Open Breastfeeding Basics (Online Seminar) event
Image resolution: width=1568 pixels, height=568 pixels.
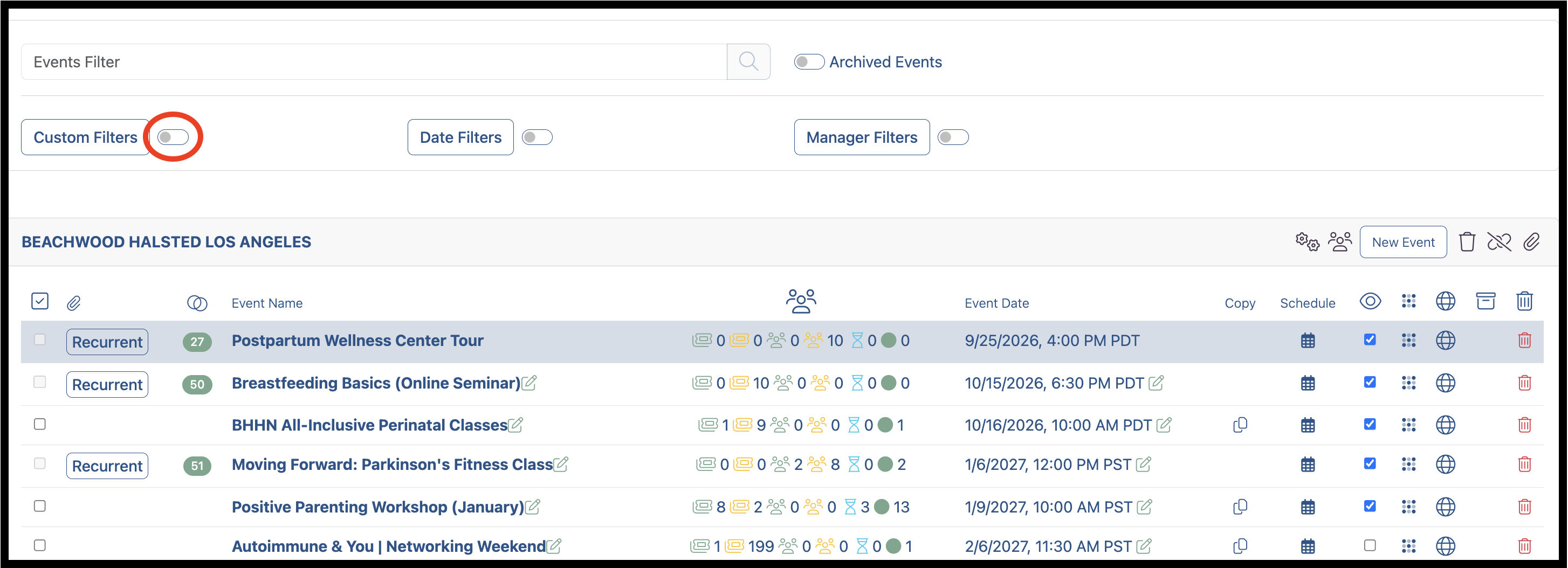click(x=376, y=383)
